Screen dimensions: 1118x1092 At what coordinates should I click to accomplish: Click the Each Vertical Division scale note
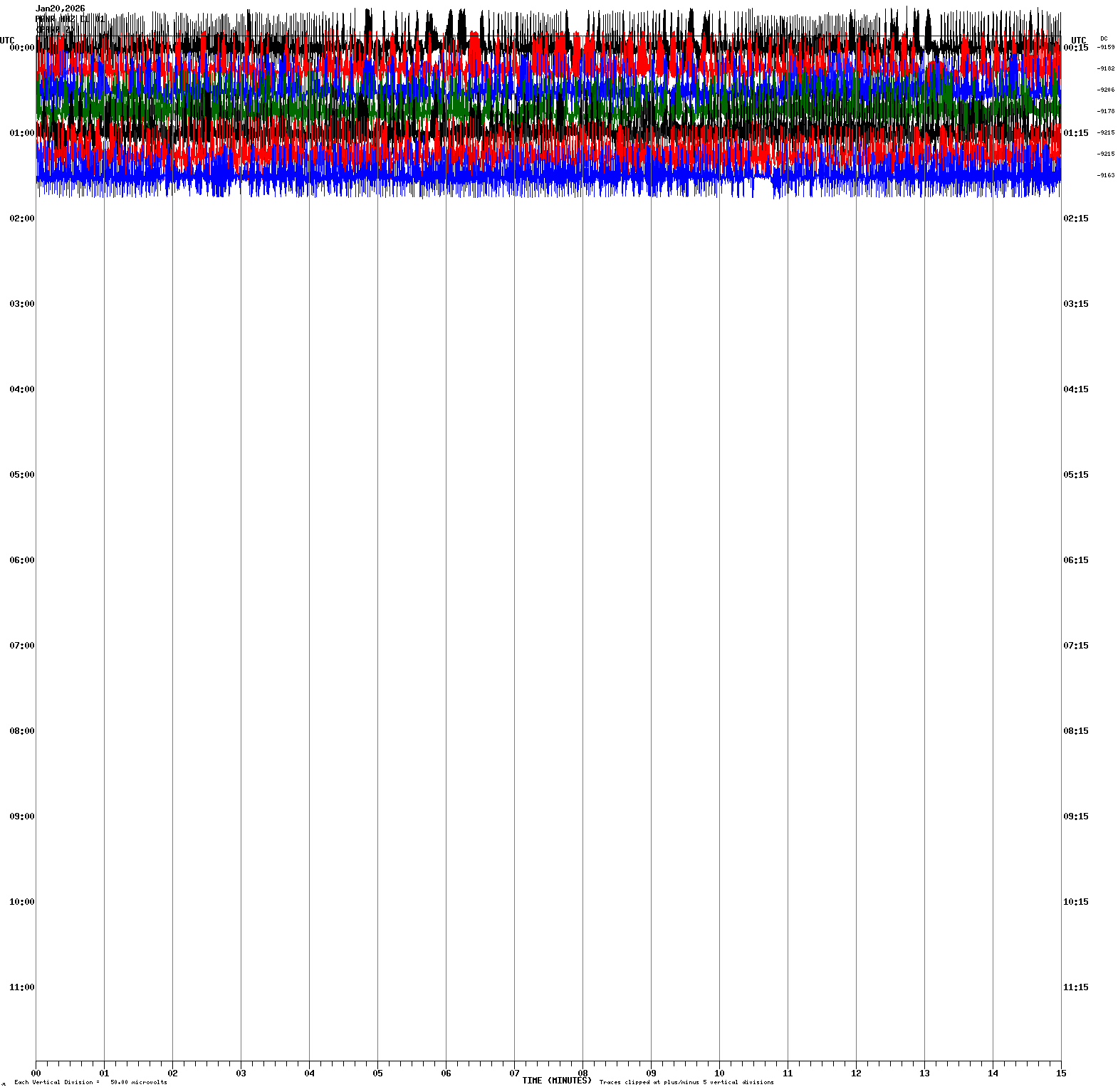[90, 1083]
